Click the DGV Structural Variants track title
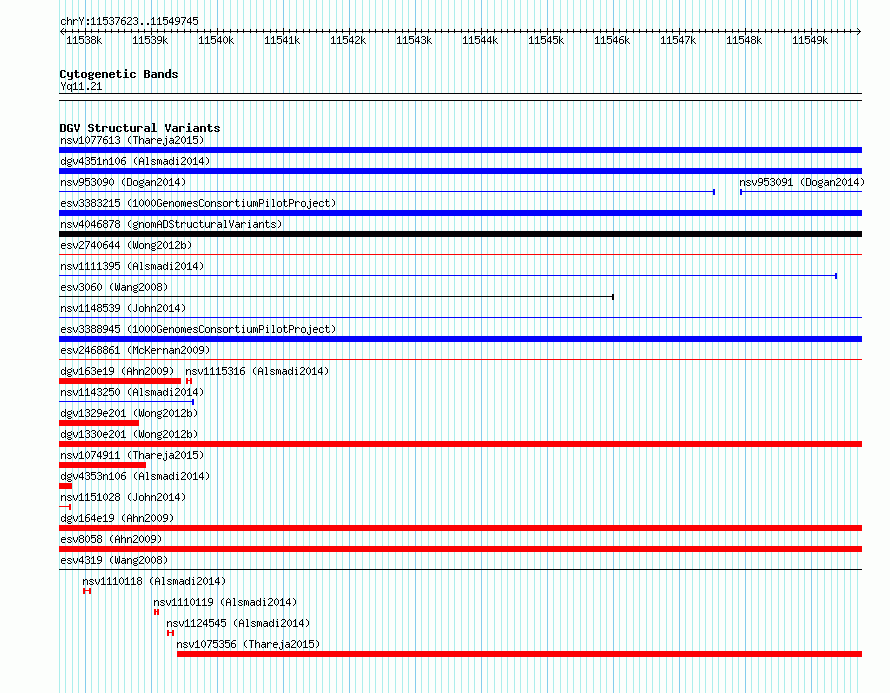Image resolution: width=890 pixels, height=693 pixels. pos(140,128)
